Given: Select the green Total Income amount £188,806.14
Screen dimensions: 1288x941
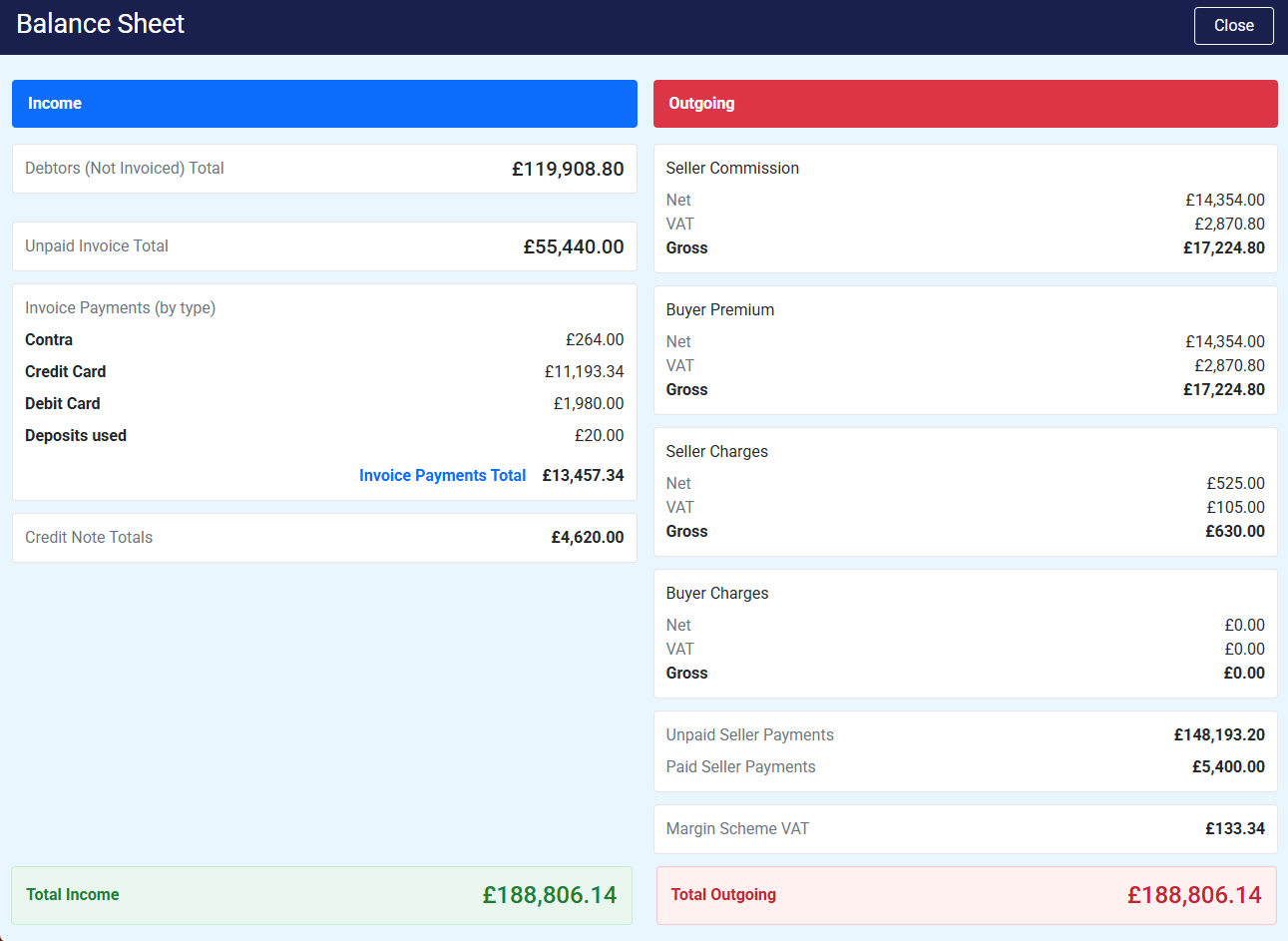Looking at the screenshot, I should (550, 895).
